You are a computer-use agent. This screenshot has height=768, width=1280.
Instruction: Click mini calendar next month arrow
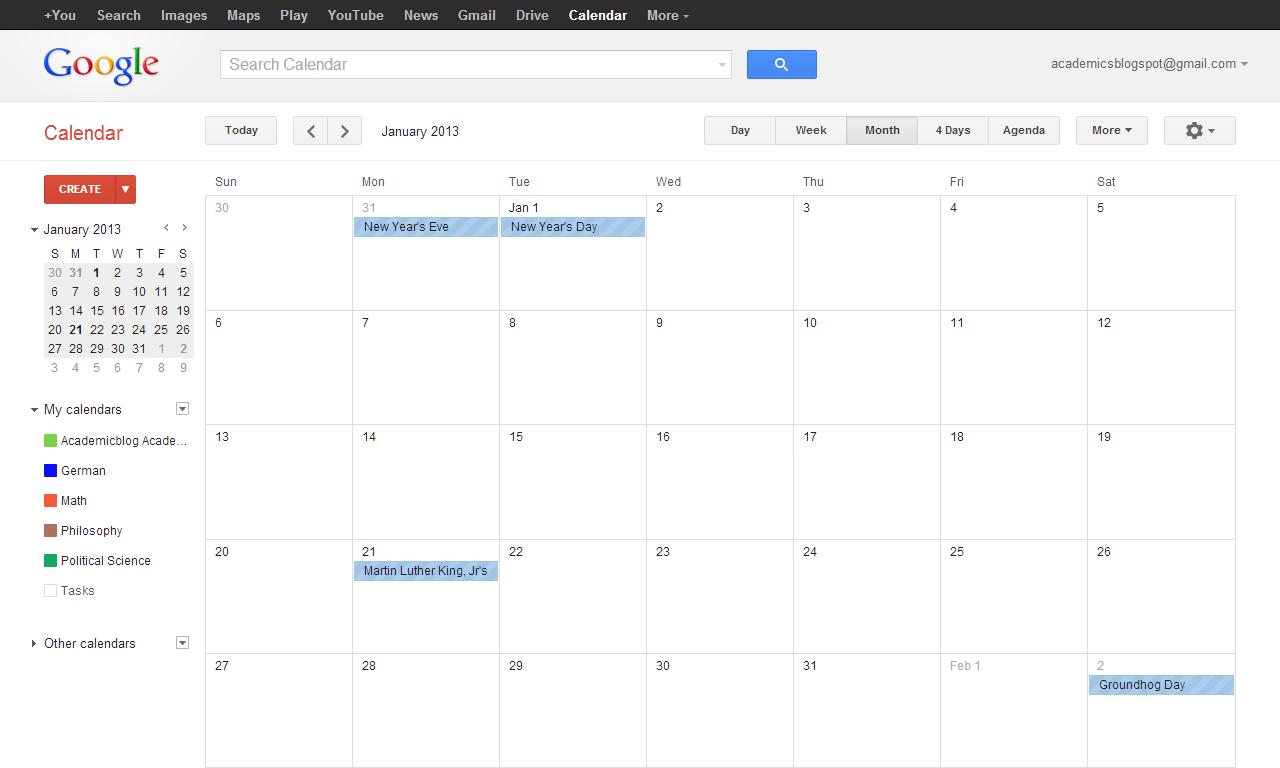click(184, 228)
